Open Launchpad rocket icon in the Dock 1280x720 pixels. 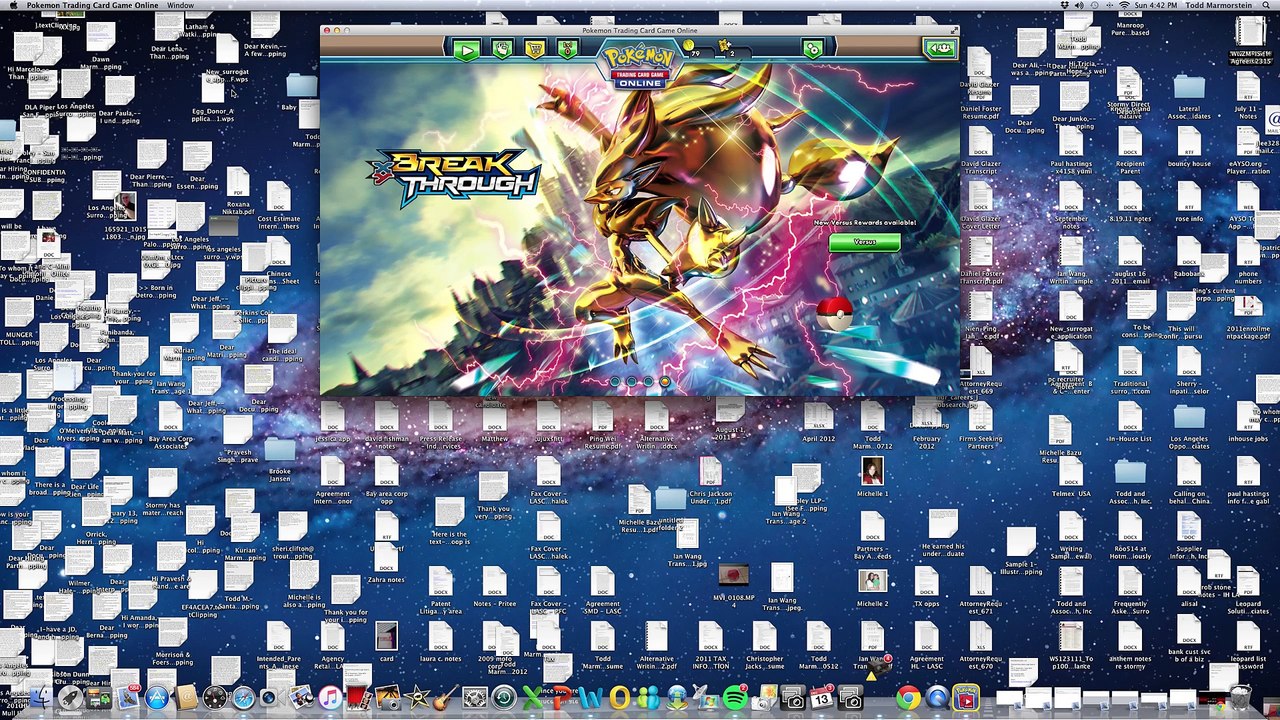[70, 697]
